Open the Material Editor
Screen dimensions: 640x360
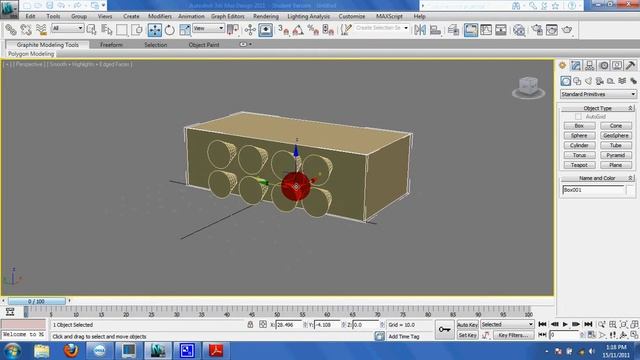click(519, 29)
